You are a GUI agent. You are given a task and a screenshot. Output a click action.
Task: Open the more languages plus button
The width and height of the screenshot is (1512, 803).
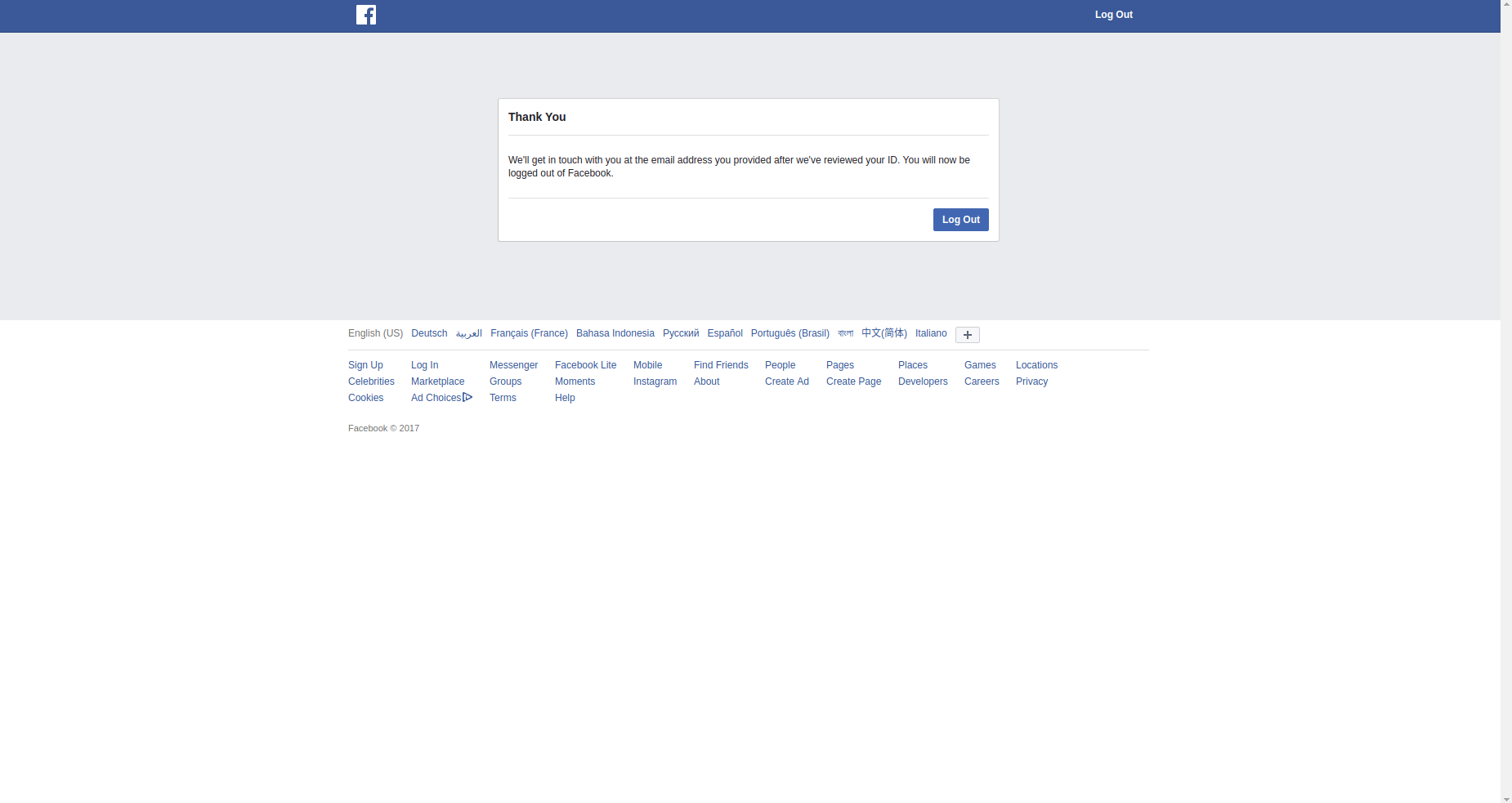point(968,335)
